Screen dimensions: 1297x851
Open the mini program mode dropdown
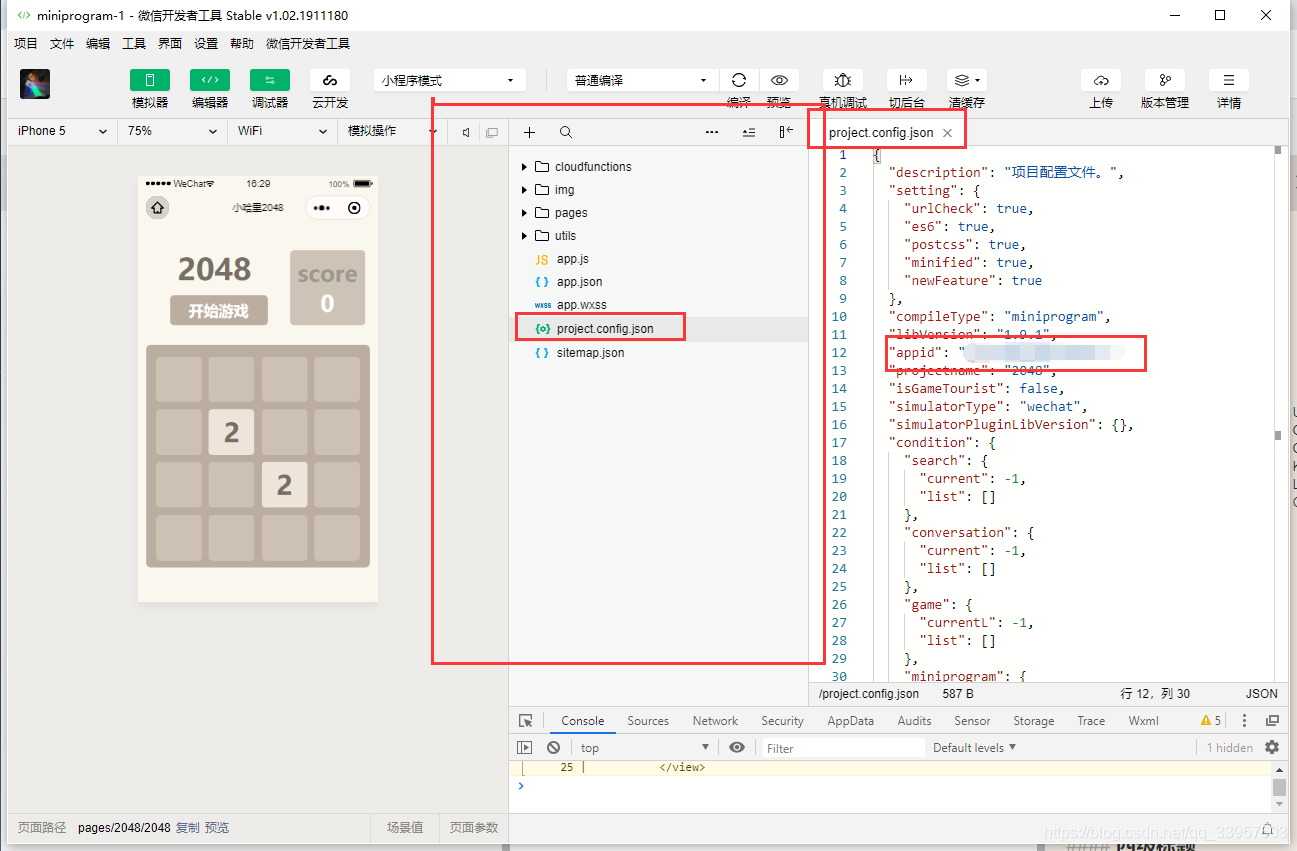click(450, 80)
